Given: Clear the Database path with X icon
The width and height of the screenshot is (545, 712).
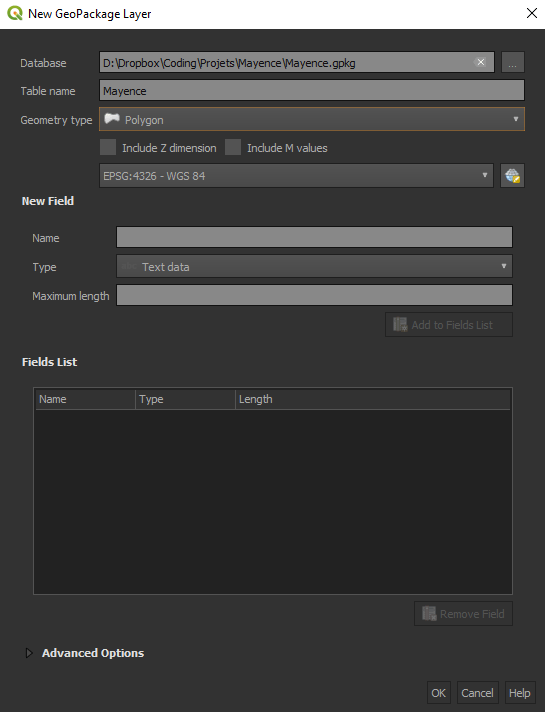Looking at the screenshot, I should tap(481, 62).
